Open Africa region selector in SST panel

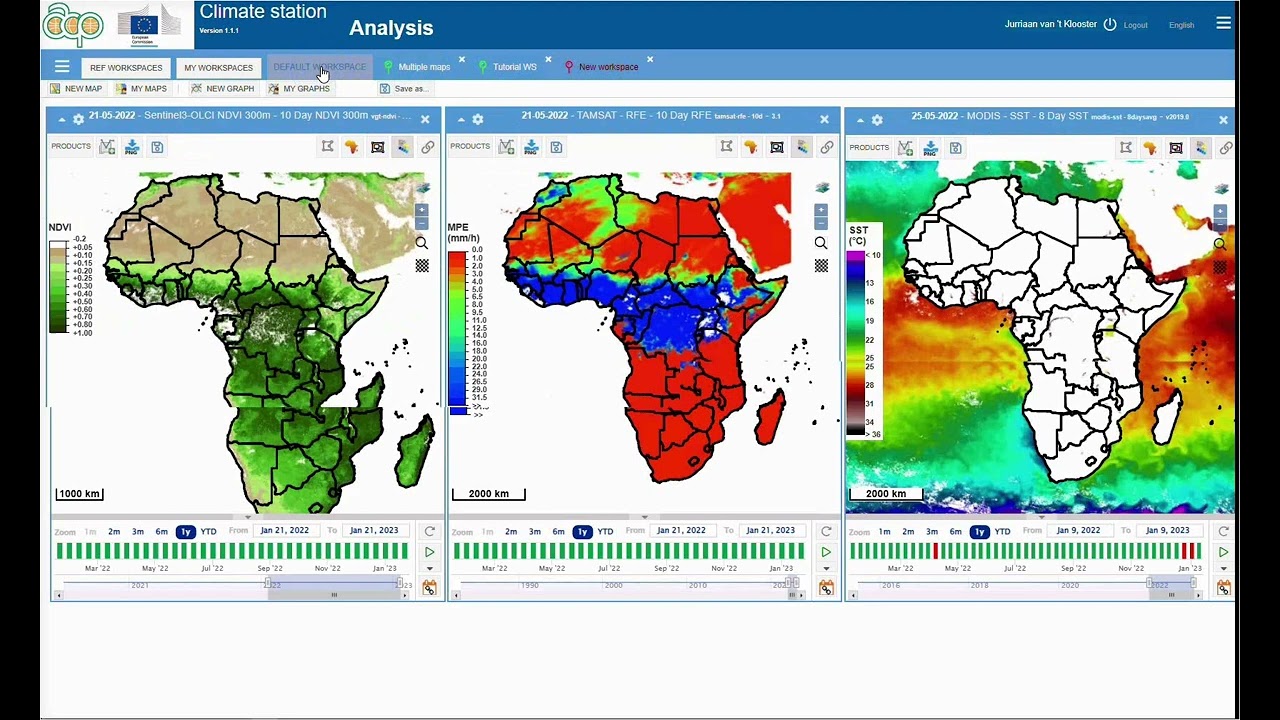coord(1150,148)
